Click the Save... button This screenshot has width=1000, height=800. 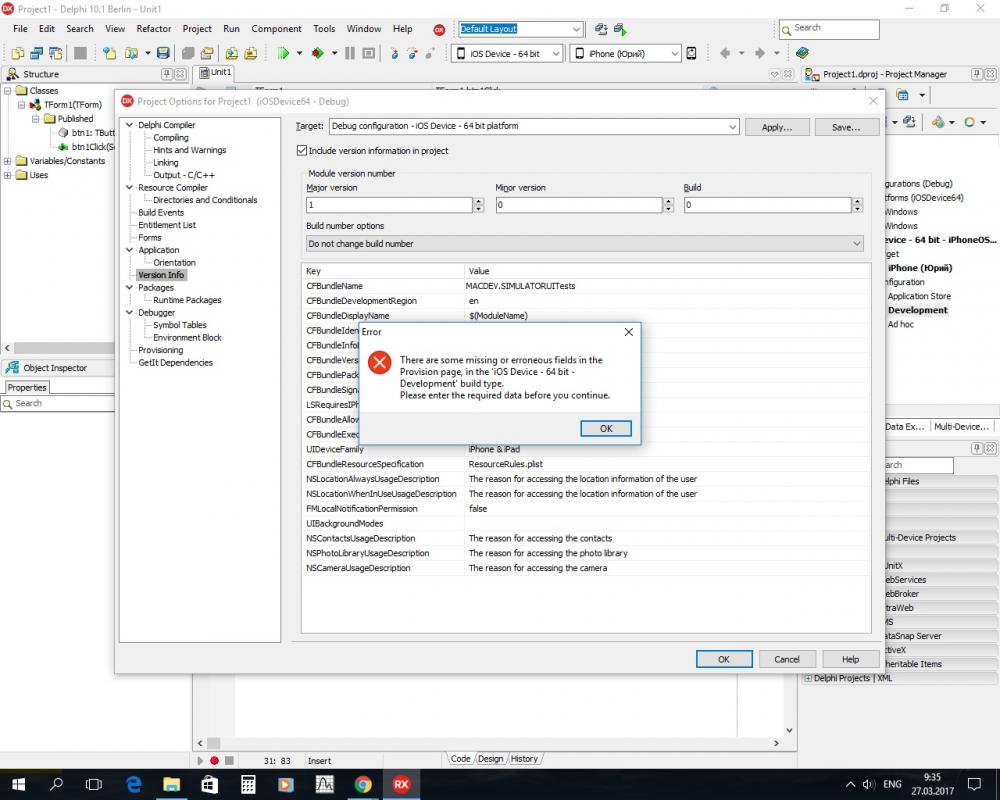click(846, 127)
